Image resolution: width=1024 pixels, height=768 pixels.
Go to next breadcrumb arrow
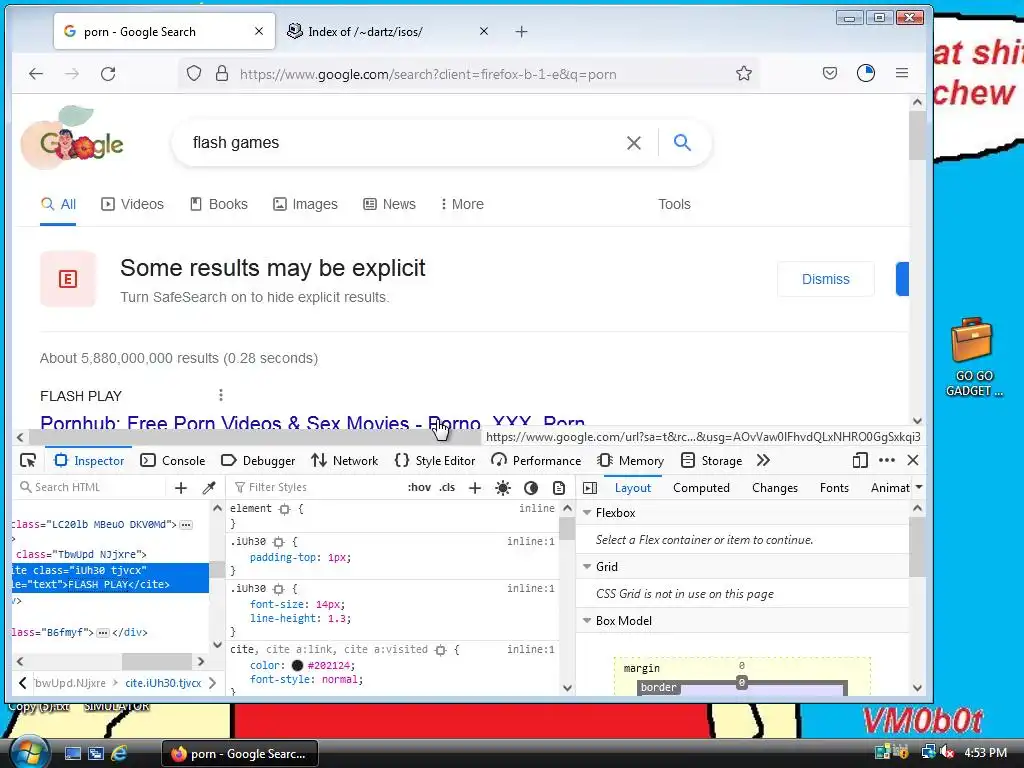(x=212, y=683)
